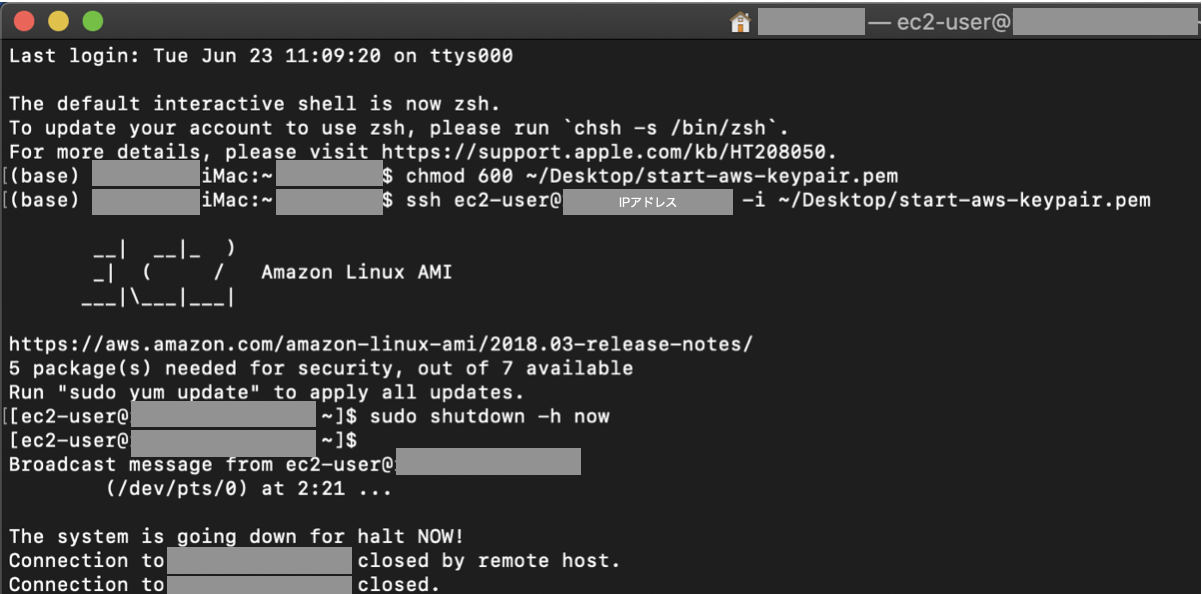Click the support.apple.com/kb/HT208050 URL
The height and width of the screenshot is (594, 1202).
pyautogui.click(x=609, y=152)
